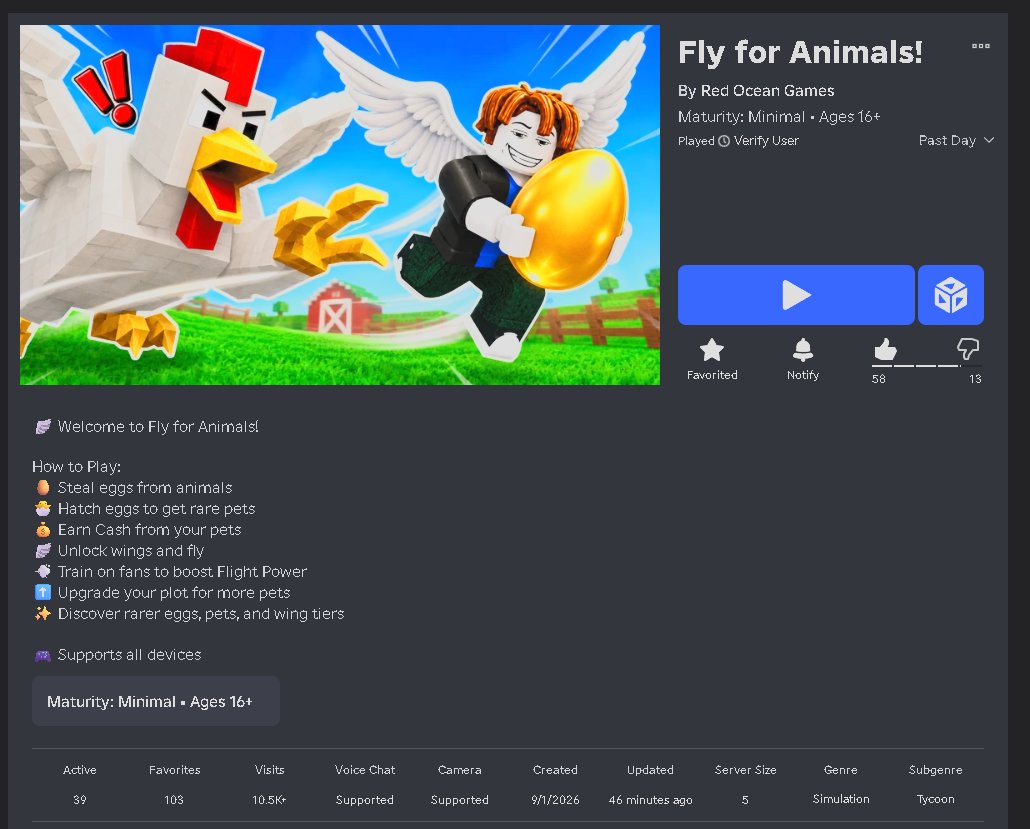This screenshot has width=1030, height=829.
Task: Open the three-dot more options menu
Action: point(981,46)
